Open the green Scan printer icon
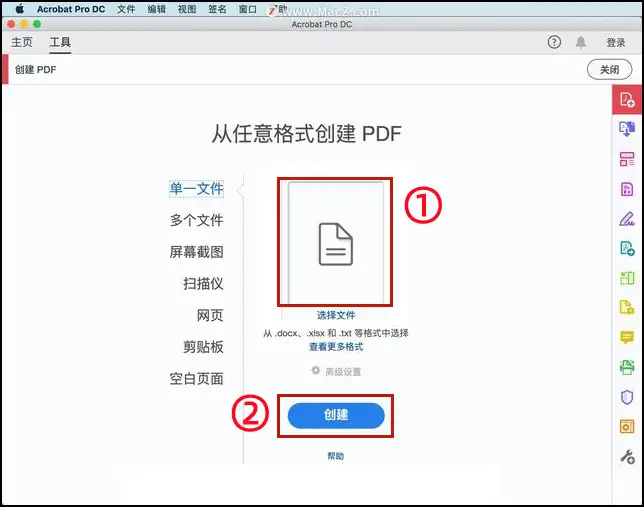The image size is (644, 507). point(627,367)
